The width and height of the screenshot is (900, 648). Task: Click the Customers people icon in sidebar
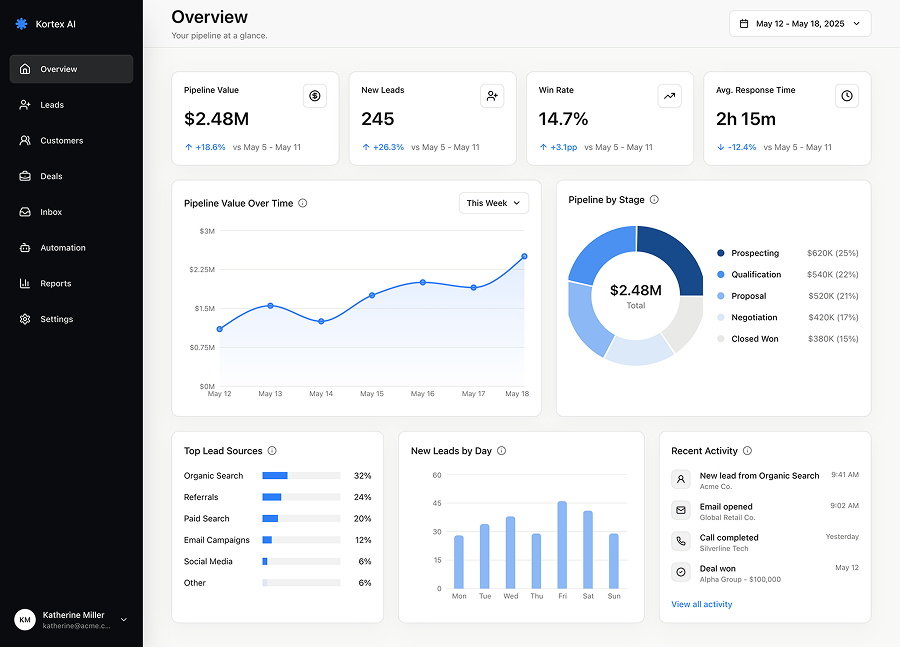pyautogui.click(x=25, y=140)
